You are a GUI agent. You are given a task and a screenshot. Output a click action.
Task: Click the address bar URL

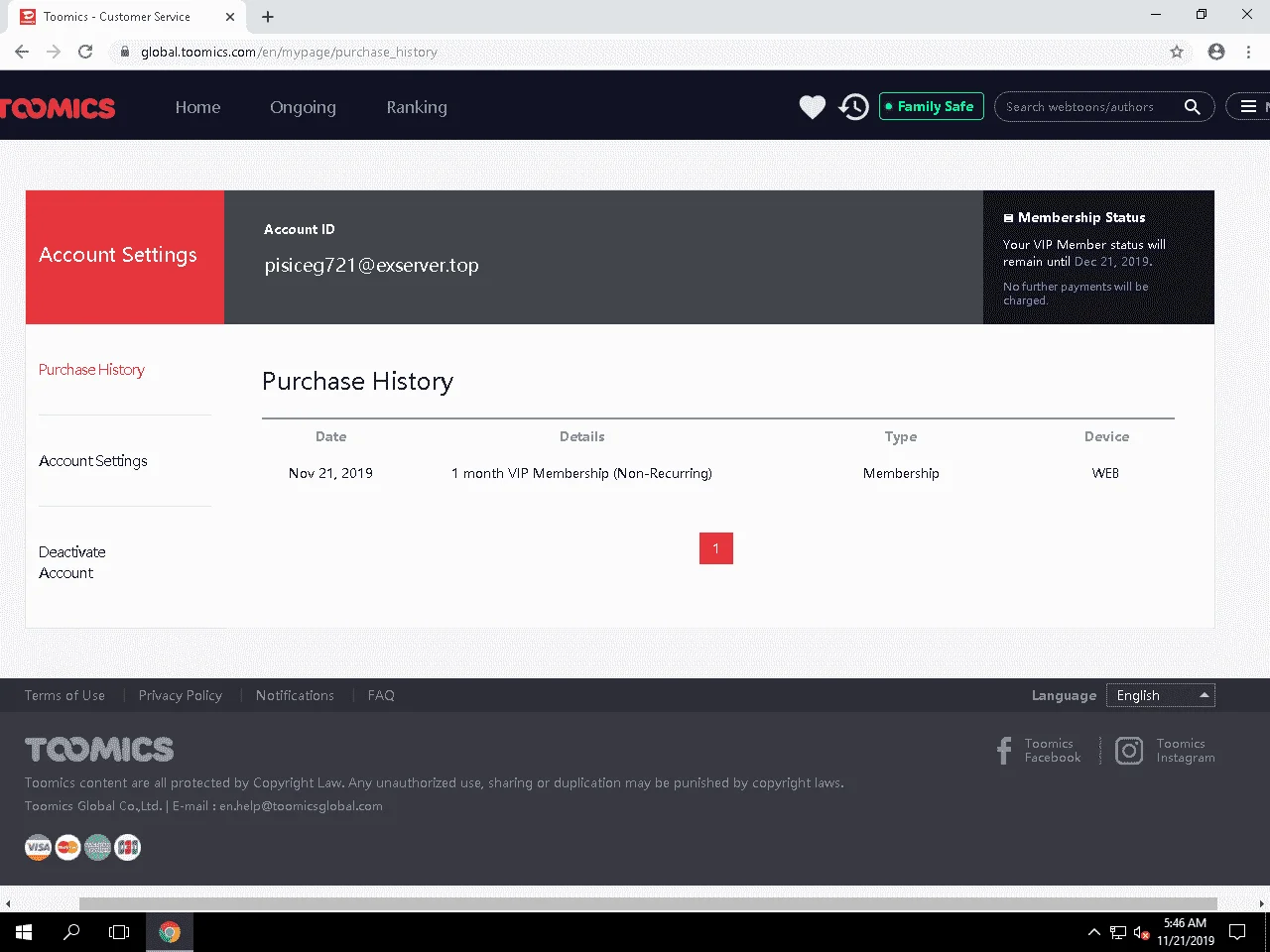pyautogui.click(x=289, y=52)
